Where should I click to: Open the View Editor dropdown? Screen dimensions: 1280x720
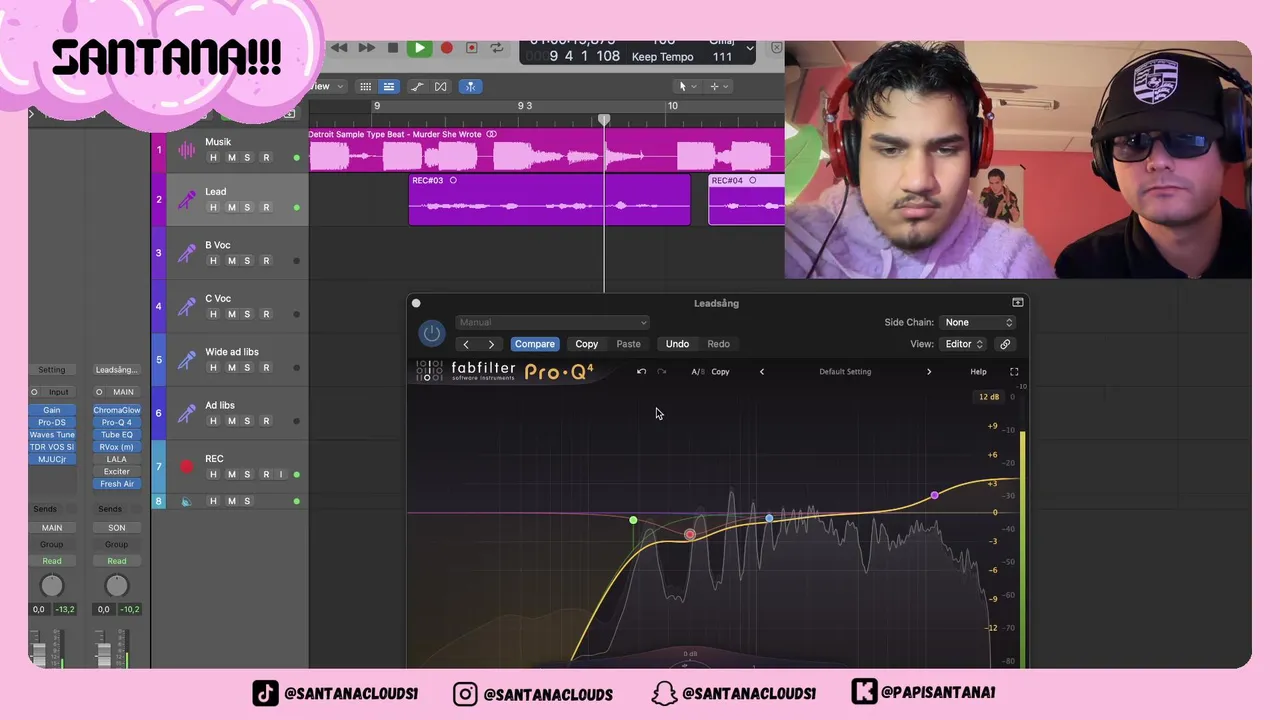(964, 344)
